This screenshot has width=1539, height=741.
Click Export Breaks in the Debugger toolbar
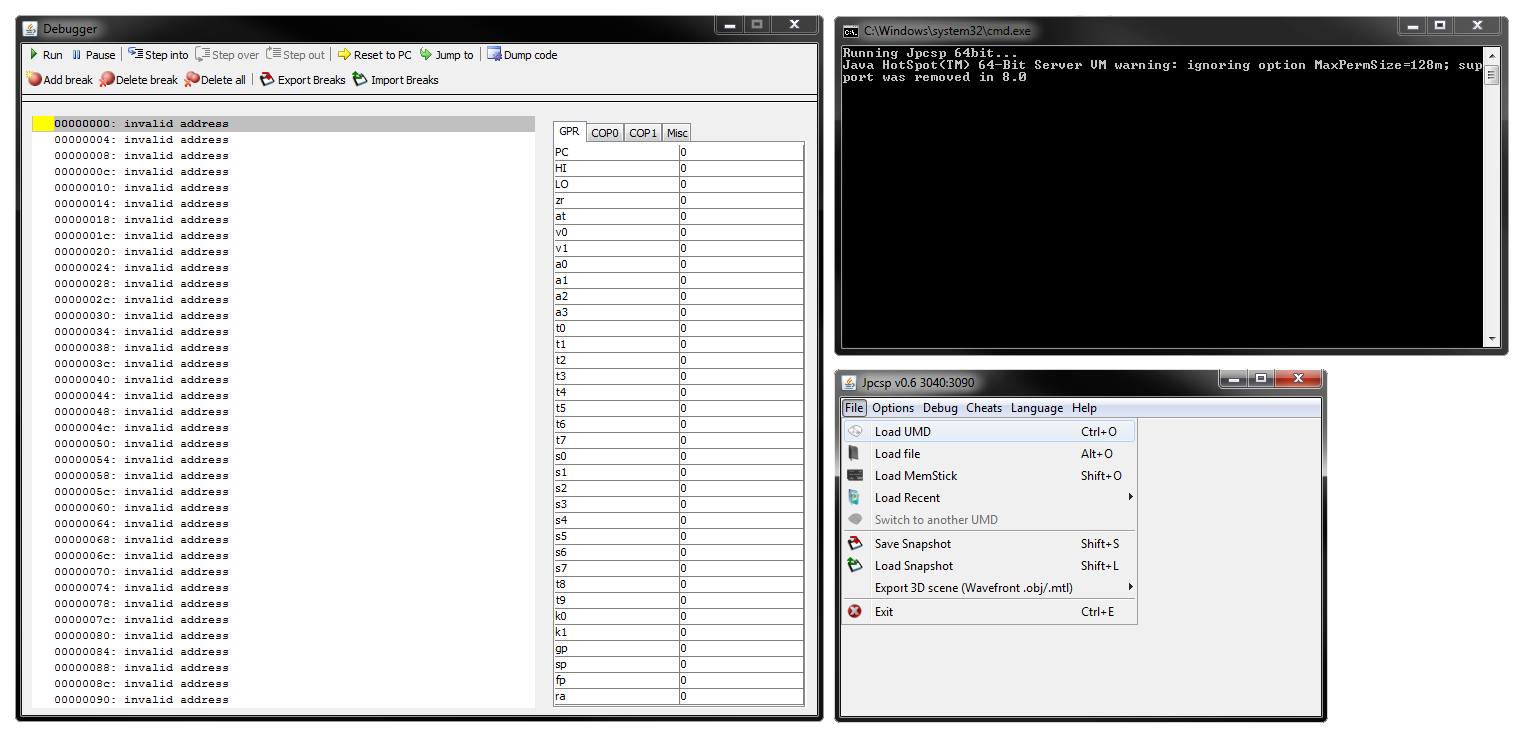(303, 80)
